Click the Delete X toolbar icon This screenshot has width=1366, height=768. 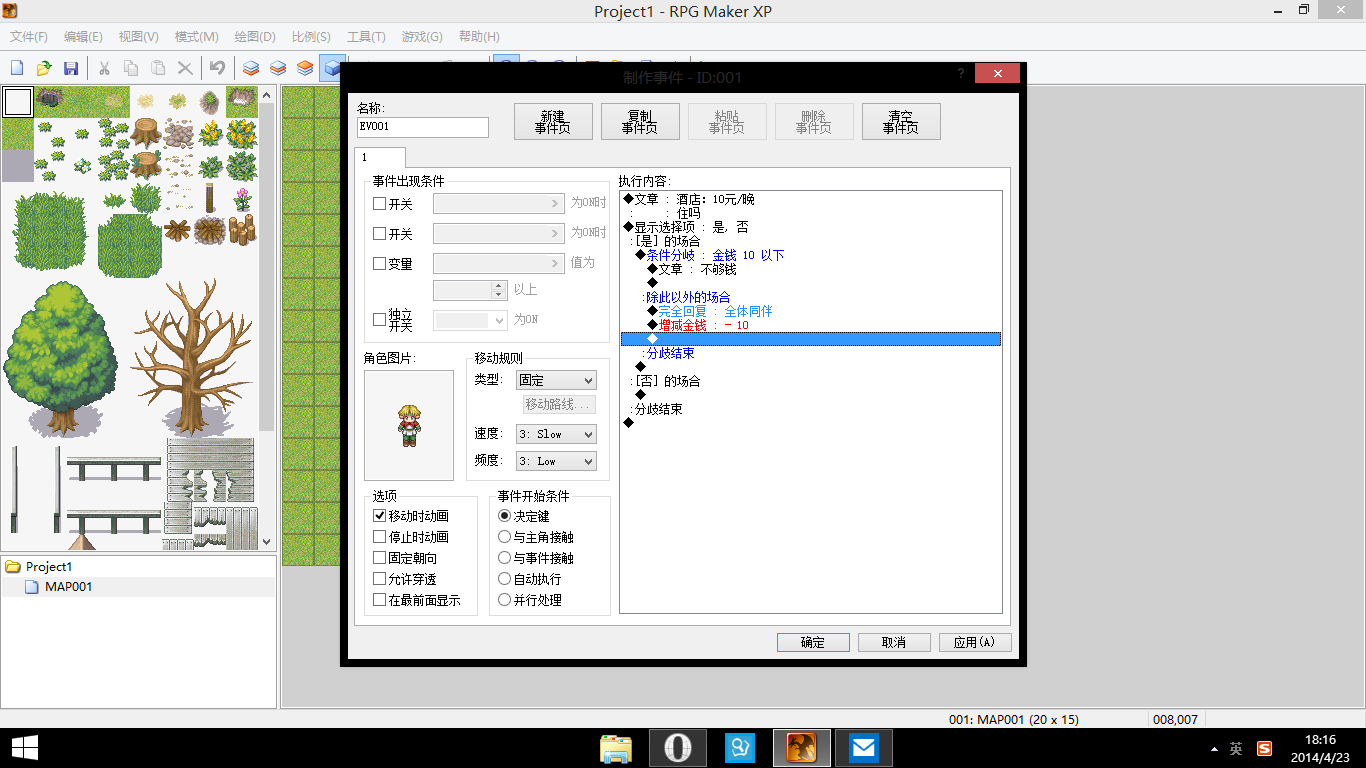(x=185, y=68)
